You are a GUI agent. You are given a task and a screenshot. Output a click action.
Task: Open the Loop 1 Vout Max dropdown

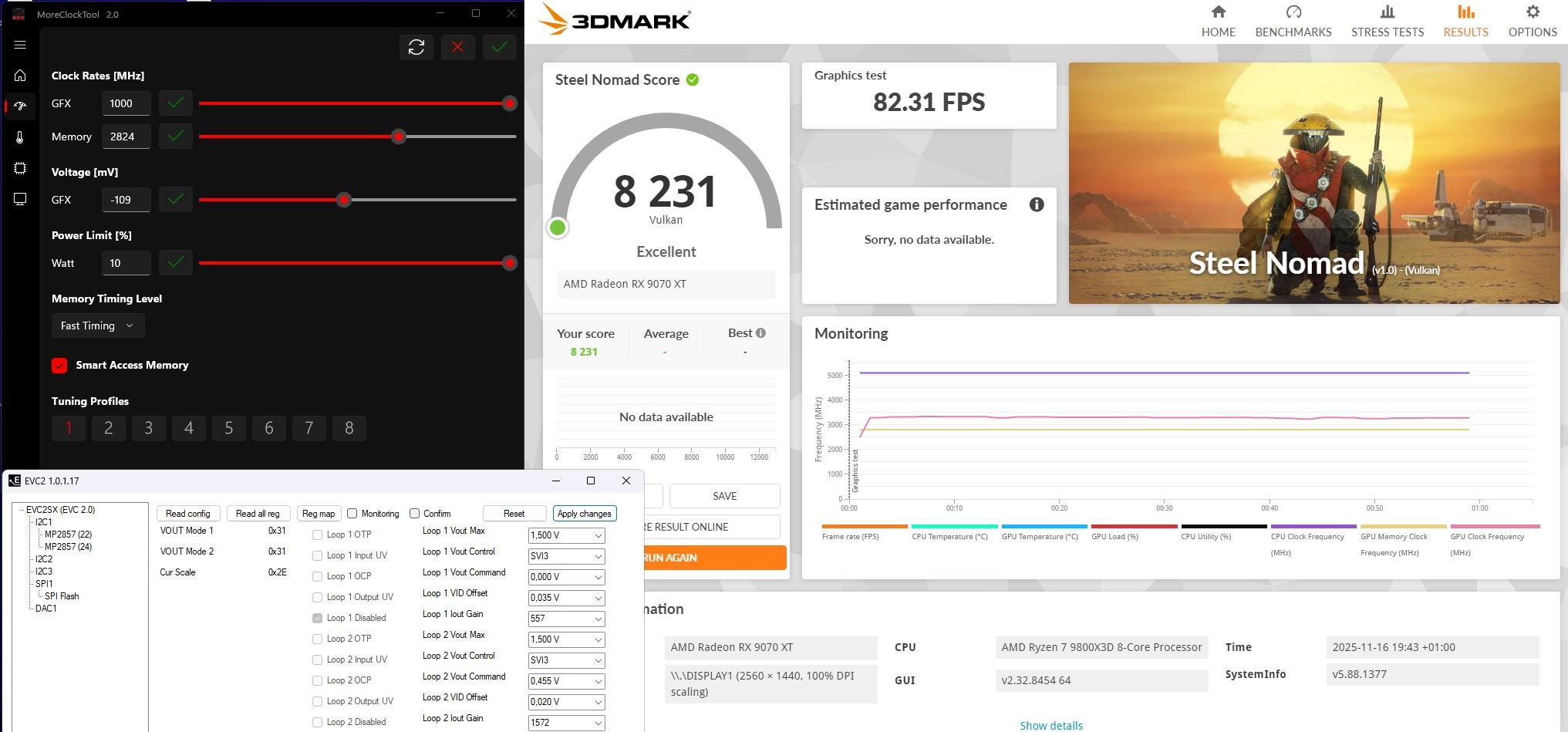pyautogui.click(x=566, y=535)
